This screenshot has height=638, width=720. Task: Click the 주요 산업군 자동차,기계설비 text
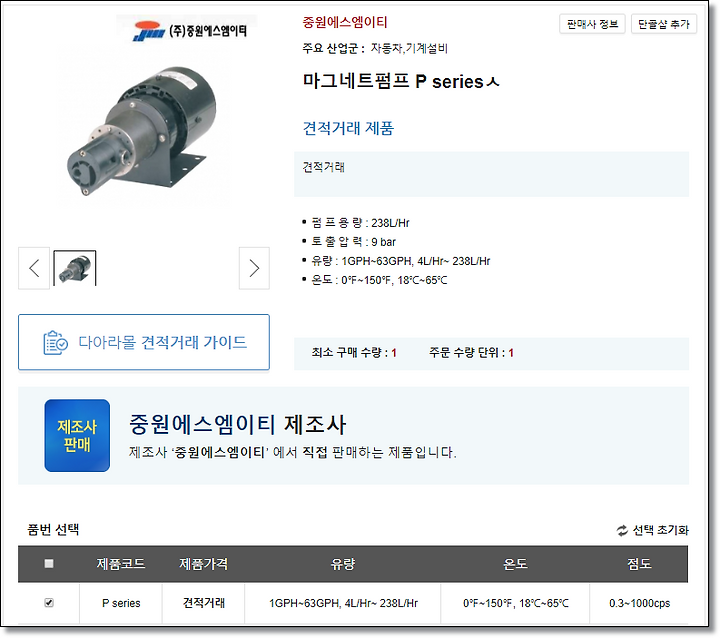[375, 48]
